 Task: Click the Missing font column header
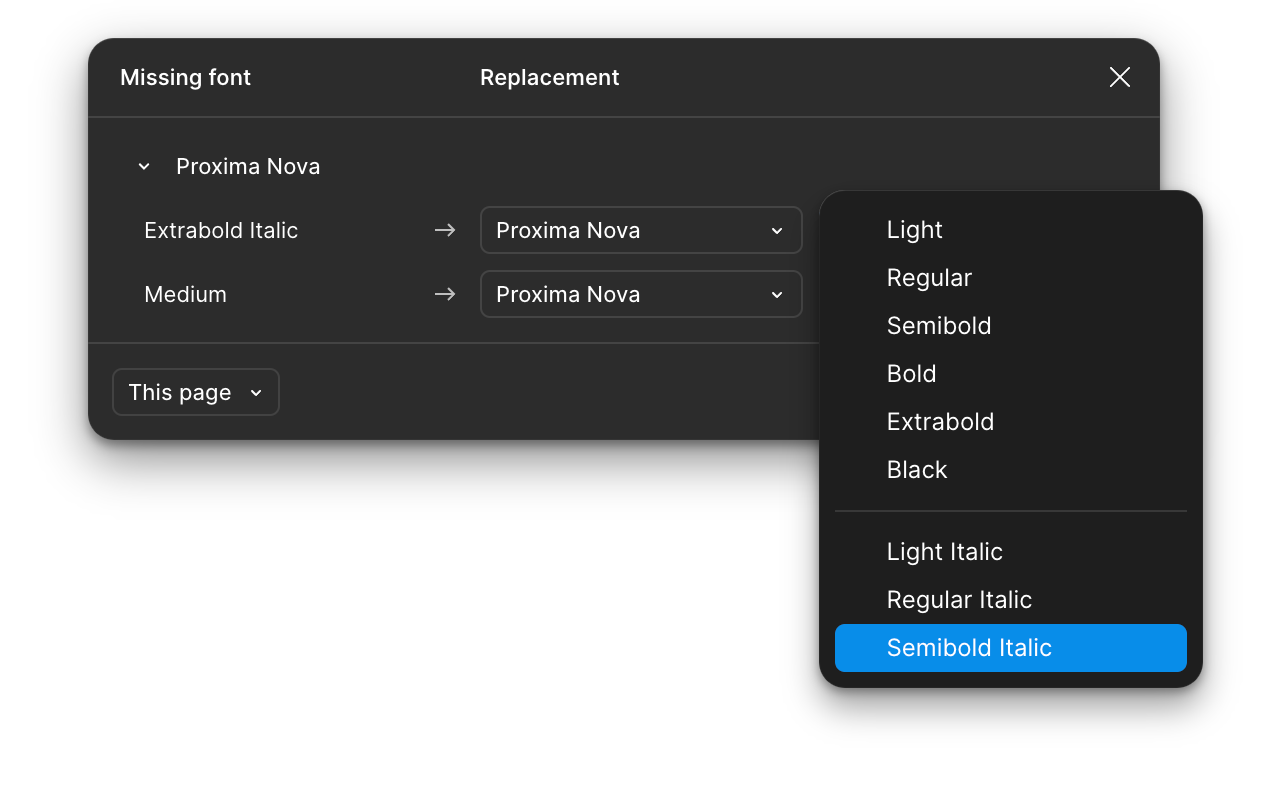click(x=185, y=77)
